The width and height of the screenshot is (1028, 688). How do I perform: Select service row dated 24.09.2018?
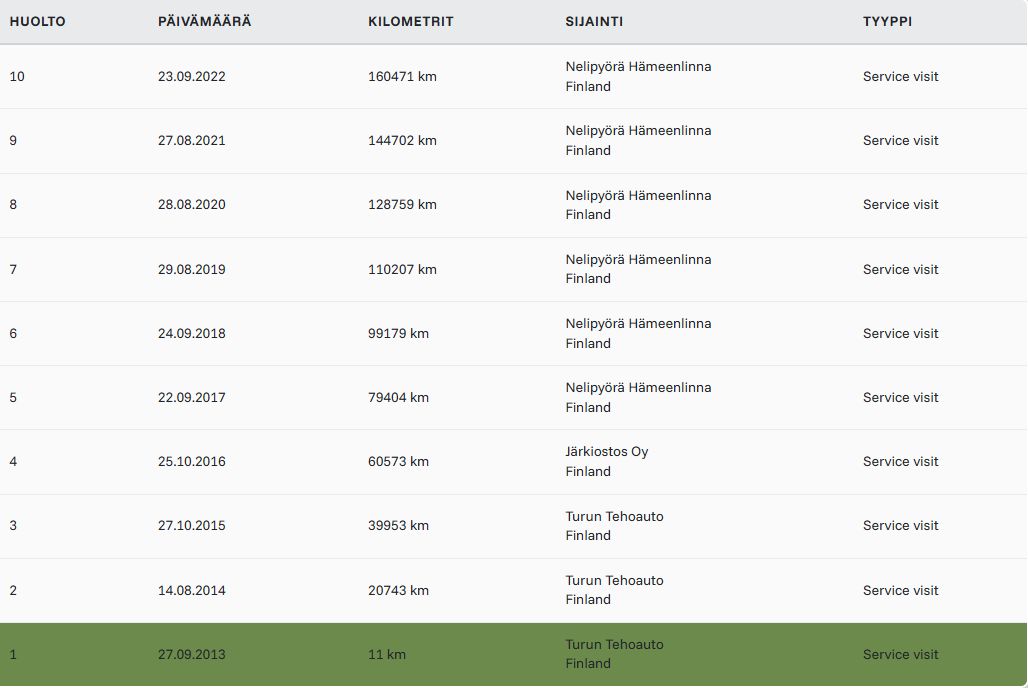click(x=513, y=334)
